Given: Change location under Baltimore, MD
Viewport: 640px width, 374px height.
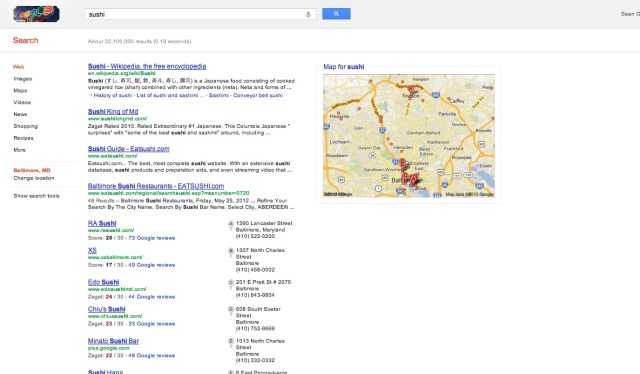Looking at the screenshot, I should pos(33,178).
